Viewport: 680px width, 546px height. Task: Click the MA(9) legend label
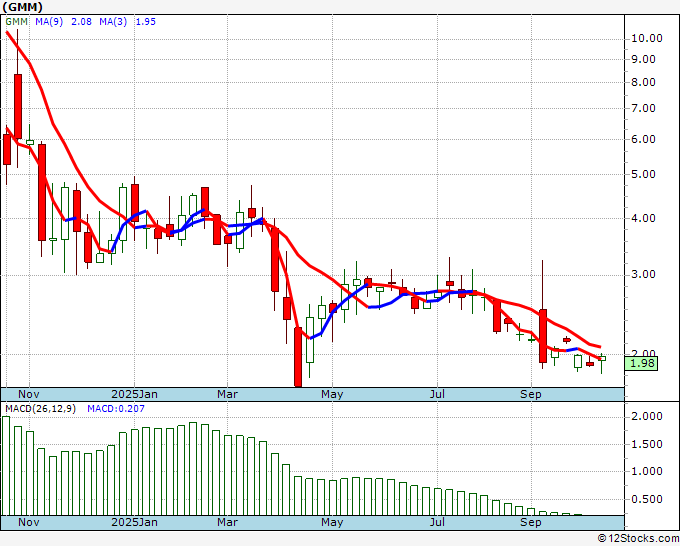pyautogui.click(x=49, y=22)
